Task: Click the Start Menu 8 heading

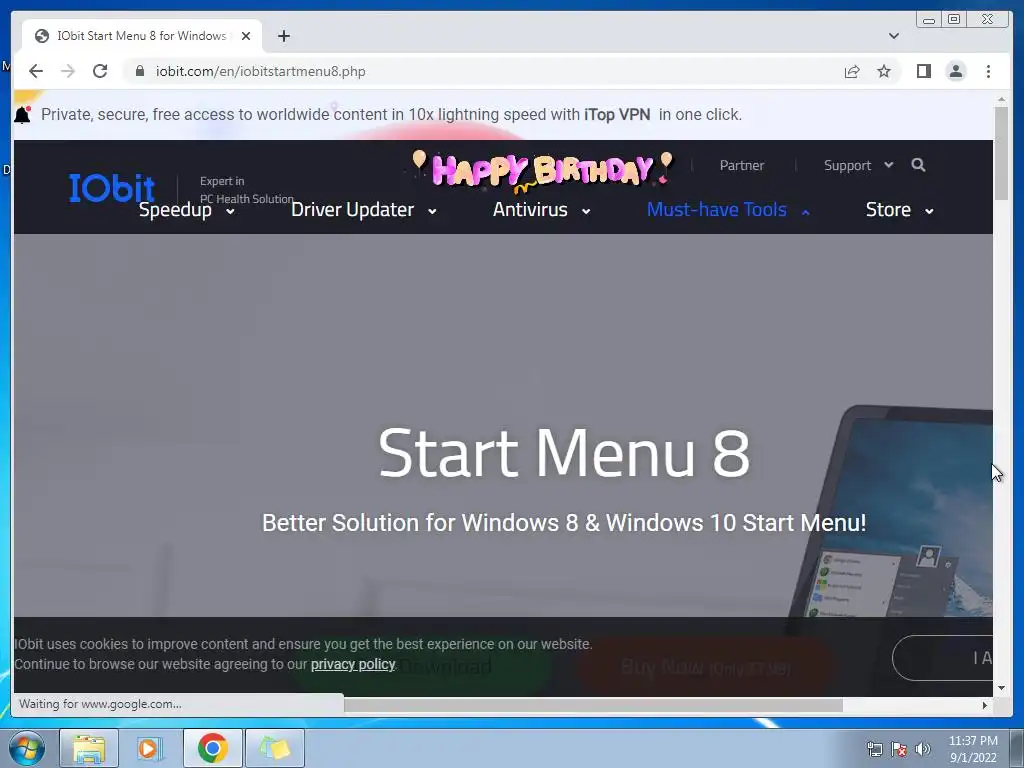Action: (x=564, y=453)
